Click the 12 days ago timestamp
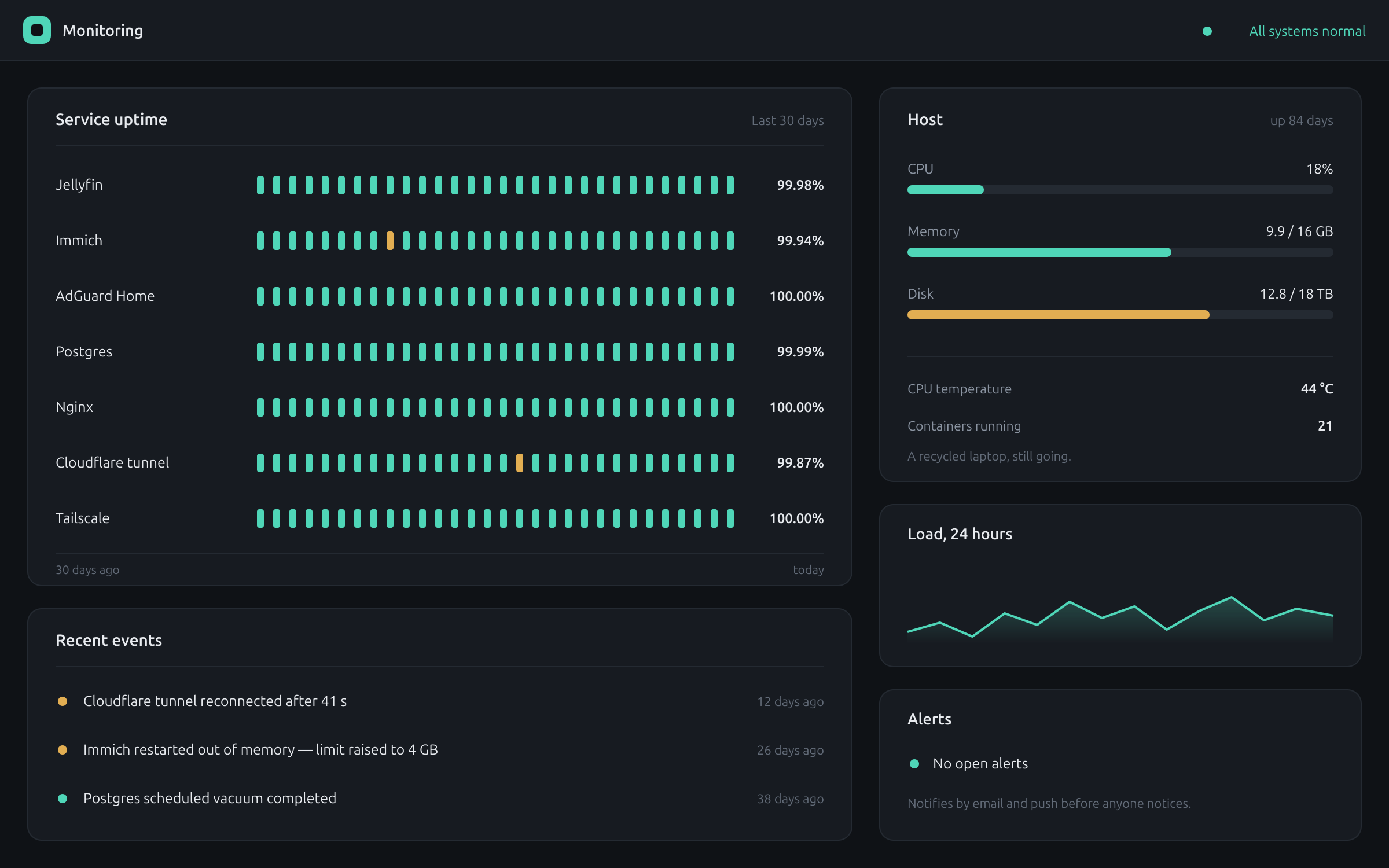1389x868 pixels. click(790, 701)
